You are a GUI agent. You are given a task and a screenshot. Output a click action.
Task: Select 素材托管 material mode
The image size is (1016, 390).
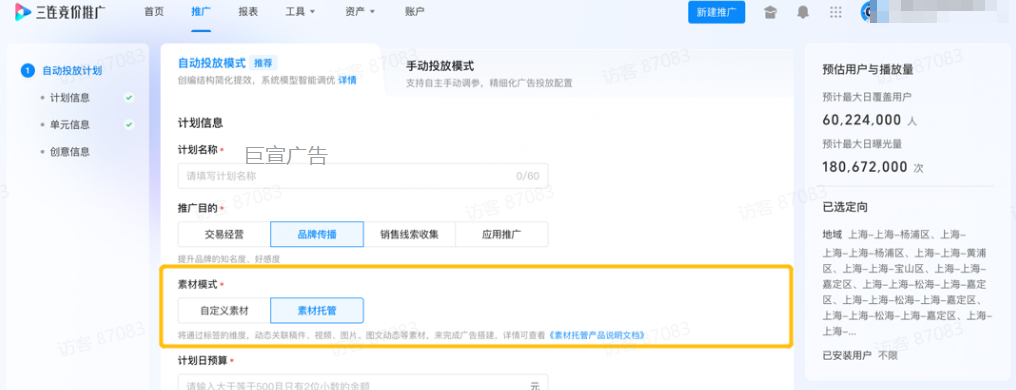pyautogui.click(x=317, y=310)
